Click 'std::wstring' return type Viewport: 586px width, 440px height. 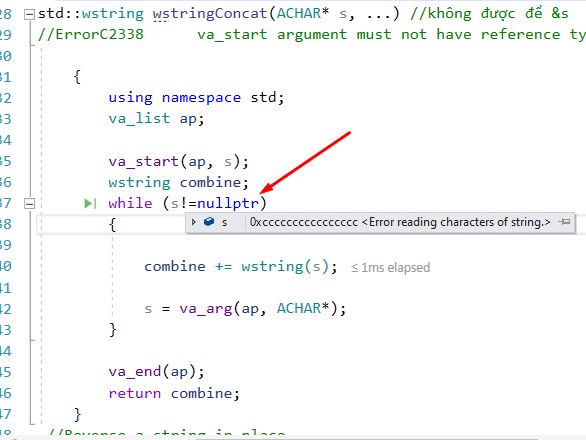pos(91,14)
